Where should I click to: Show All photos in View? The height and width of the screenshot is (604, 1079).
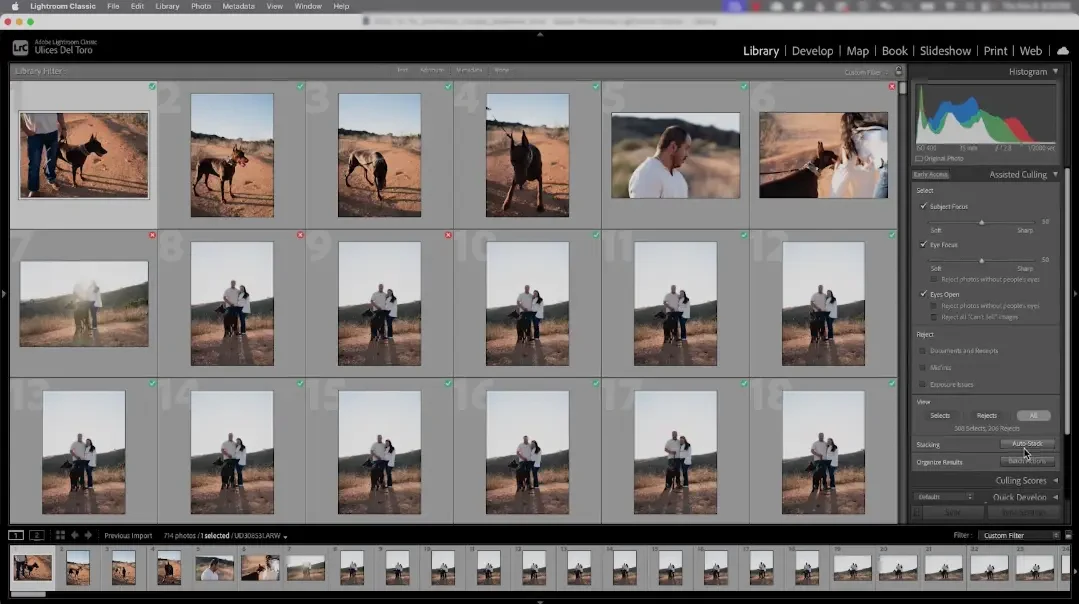(x=1033, y=416)
